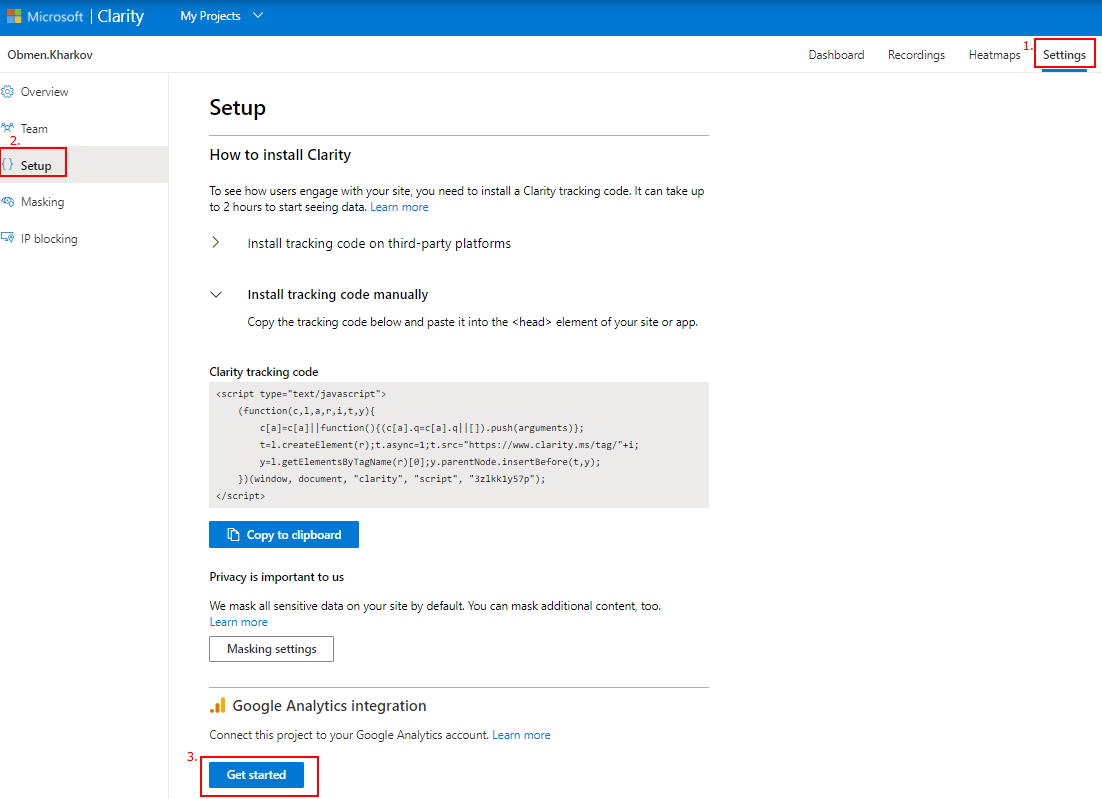Select IP blocking in the sidebar
The image size is (1102, 799).
pyautogui.click(x=84, y=239)
